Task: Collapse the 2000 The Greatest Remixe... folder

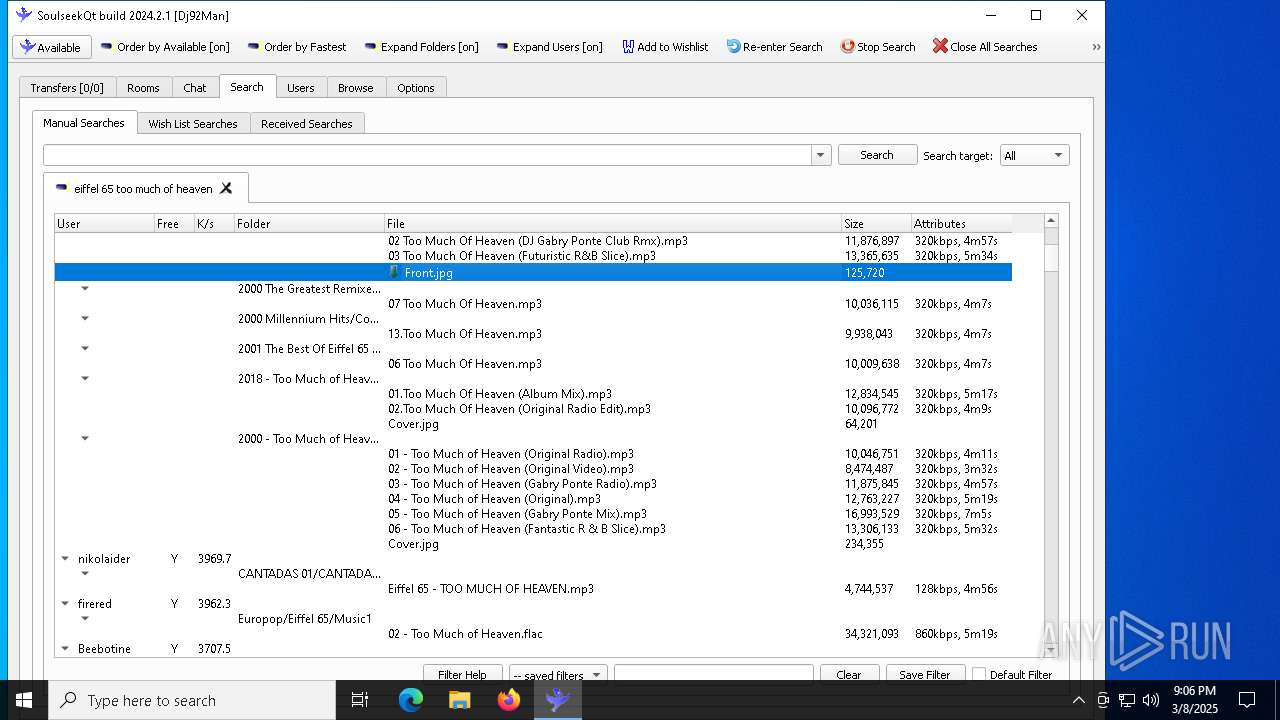Action: click(85, 289)
